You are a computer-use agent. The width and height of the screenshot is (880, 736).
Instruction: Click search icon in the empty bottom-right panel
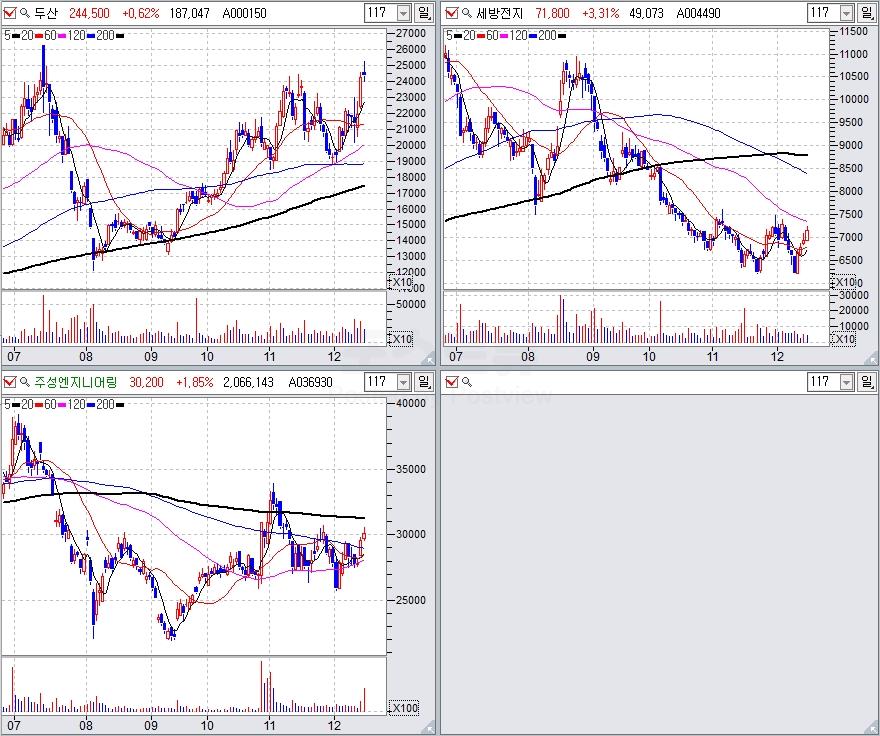pyautogui.click(x=467, y=382)
